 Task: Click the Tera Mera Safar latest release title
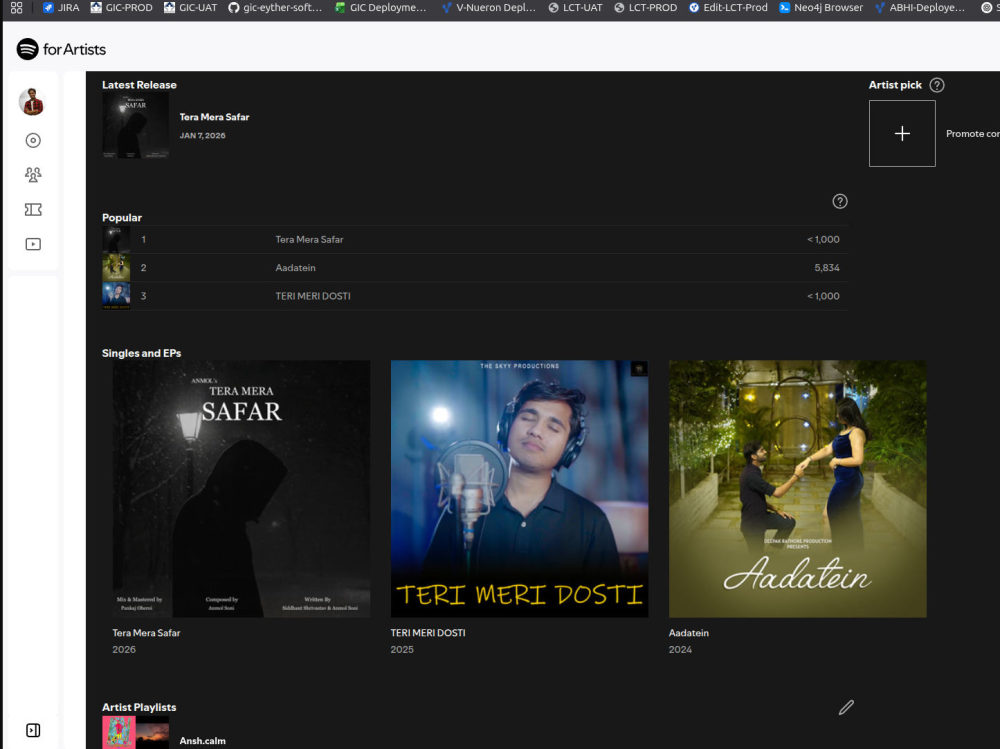click(214, 117)
